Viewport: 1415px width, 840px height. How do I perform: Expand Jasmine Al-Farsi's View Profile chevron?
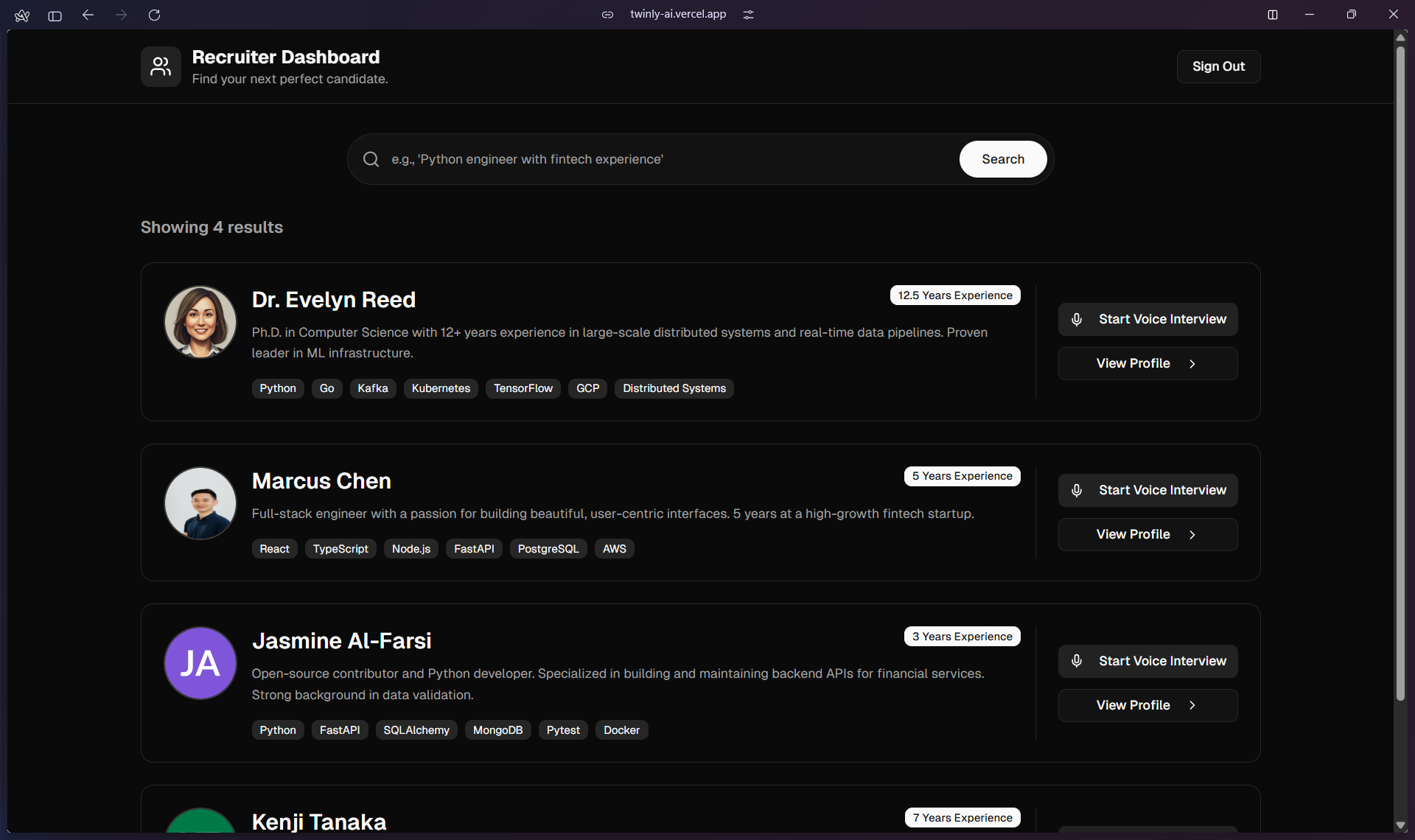[x=1192, y=706]
